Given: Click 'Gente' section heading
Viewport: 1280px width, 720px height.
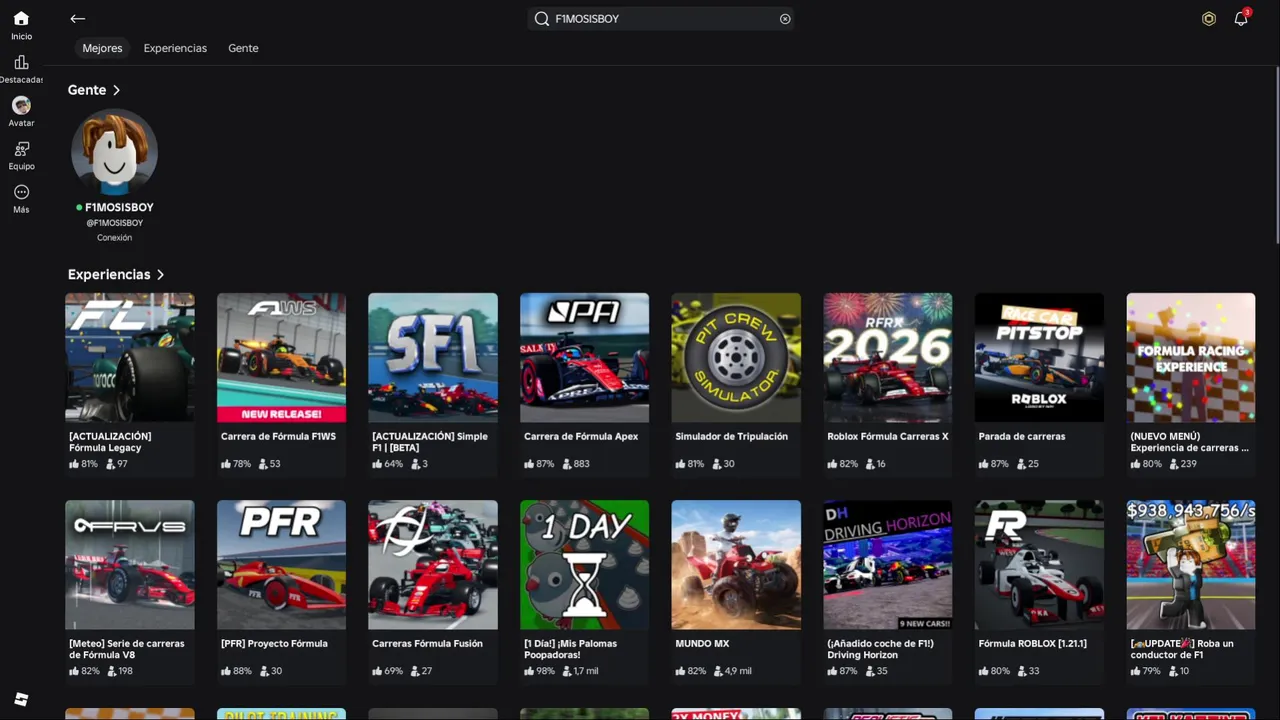Looking at the screenshot, I should (x=87, y=90).
